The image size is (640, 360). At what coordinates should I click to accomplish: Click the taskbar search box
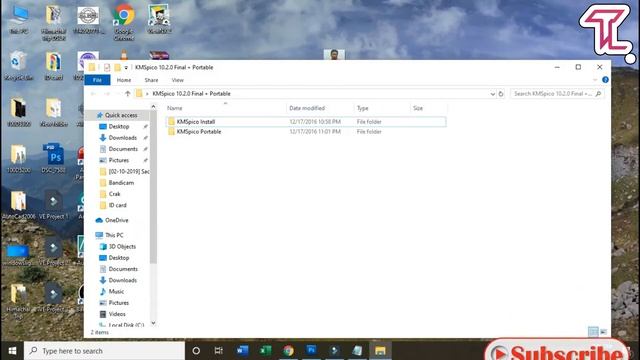[x=104, y=351]
